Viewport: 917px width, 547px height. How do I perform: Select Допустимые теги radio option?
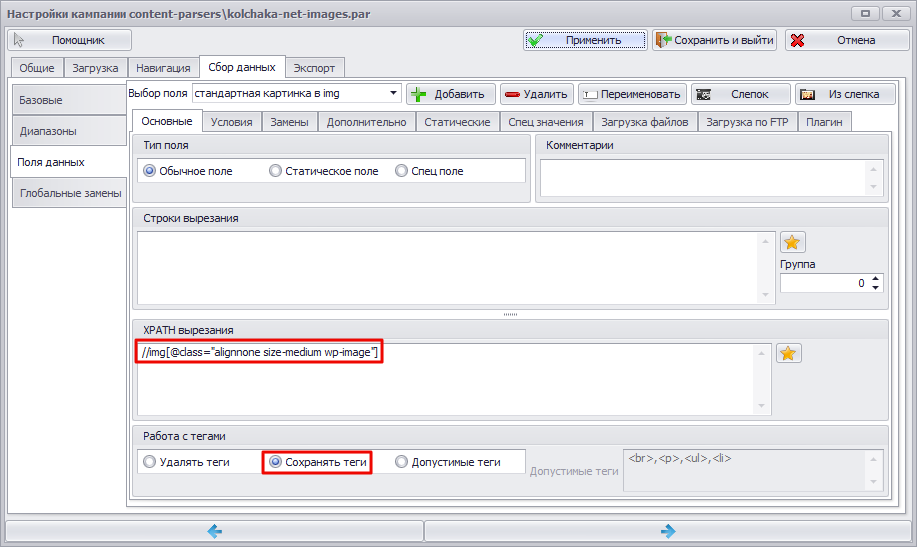[401, 462]
